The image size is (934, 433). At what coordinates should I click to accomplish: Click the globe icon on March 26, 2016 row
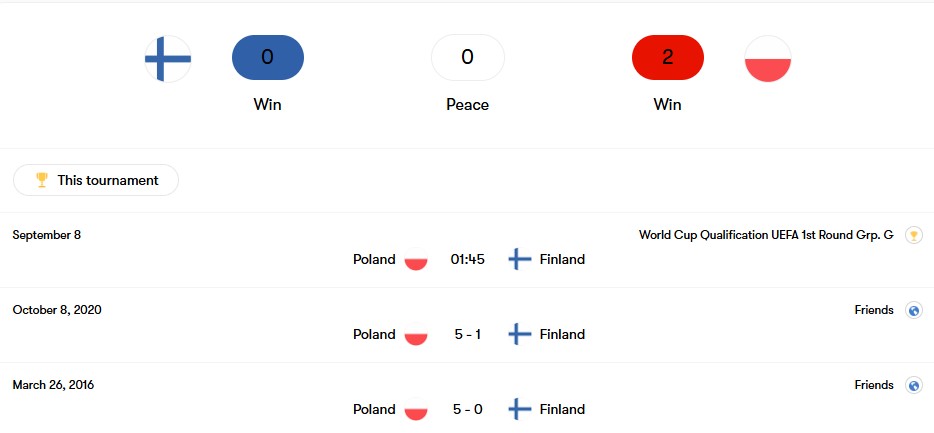pos(914,385)
